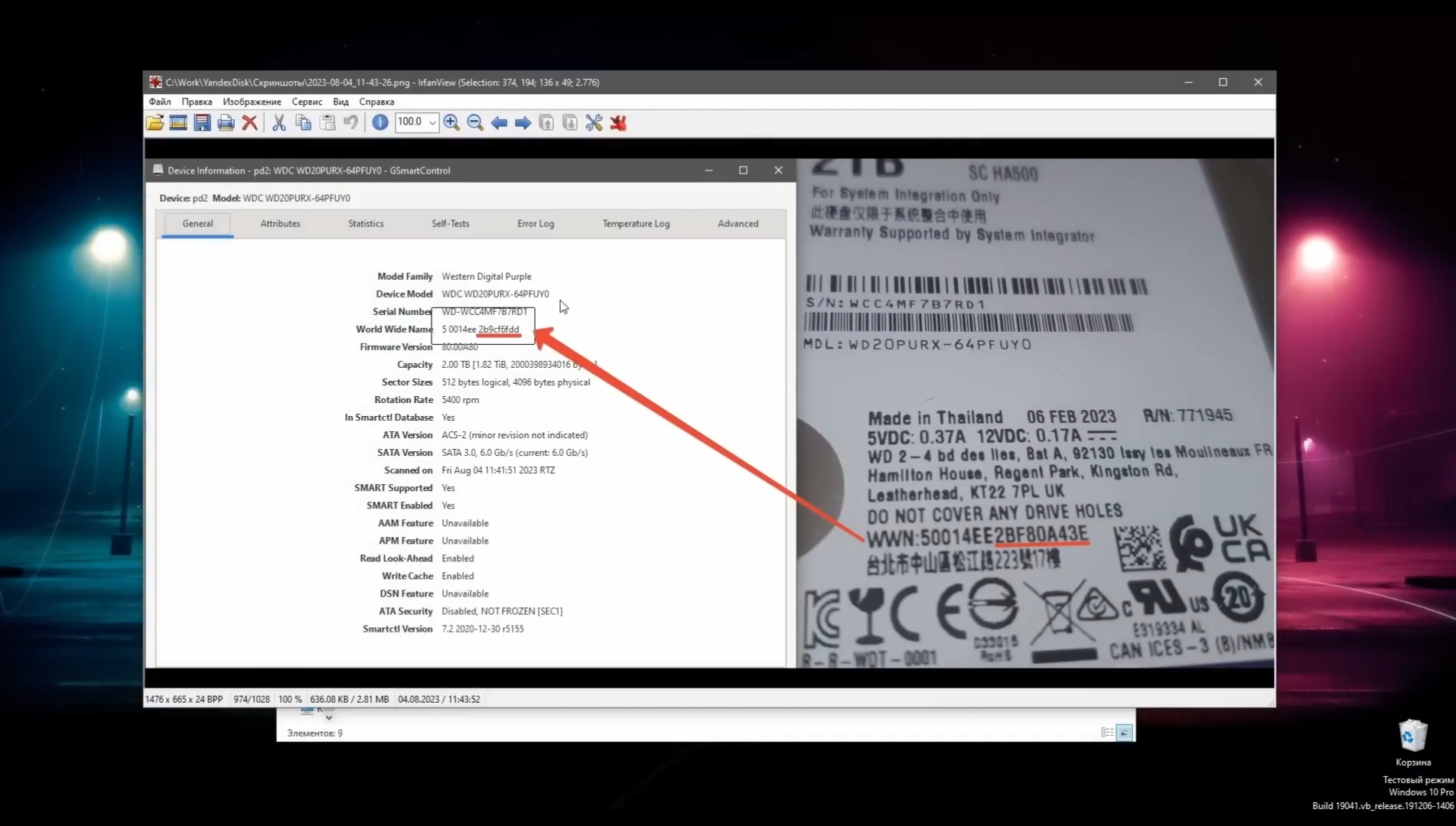Open the Правка menu
The width and height of the screenshot is (1456, 826).
pyautogui.click(x=197, y=102)
